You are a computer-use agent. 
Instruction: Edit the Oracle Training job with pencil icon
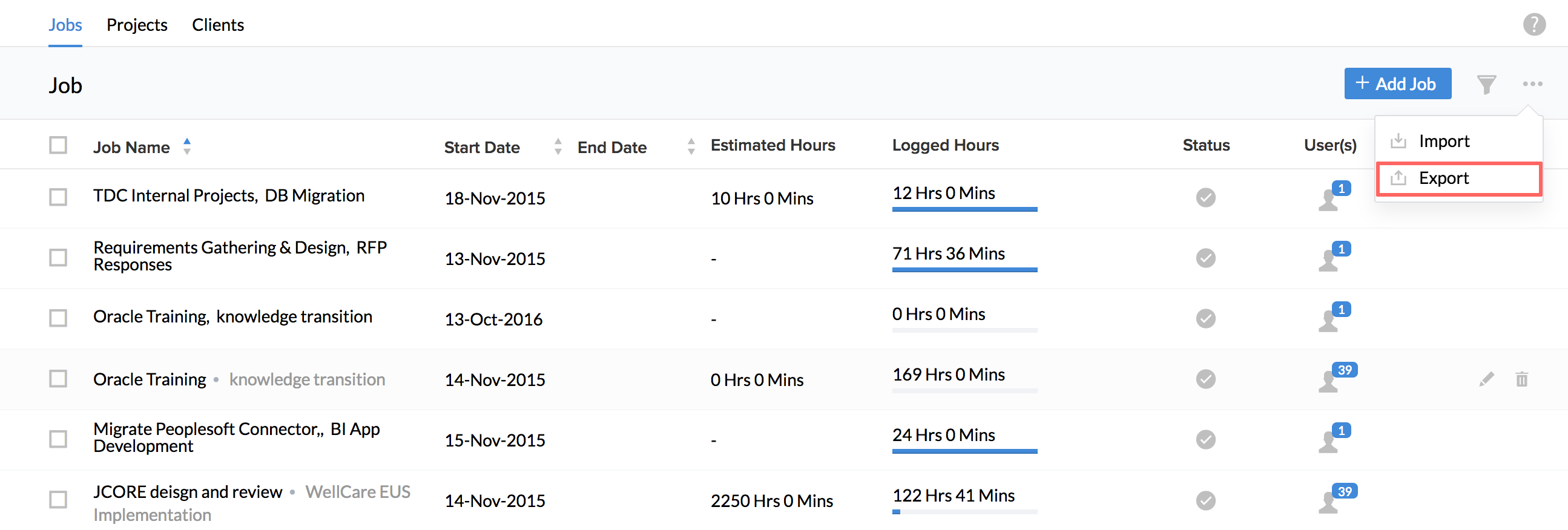[x=1486, y=379]
